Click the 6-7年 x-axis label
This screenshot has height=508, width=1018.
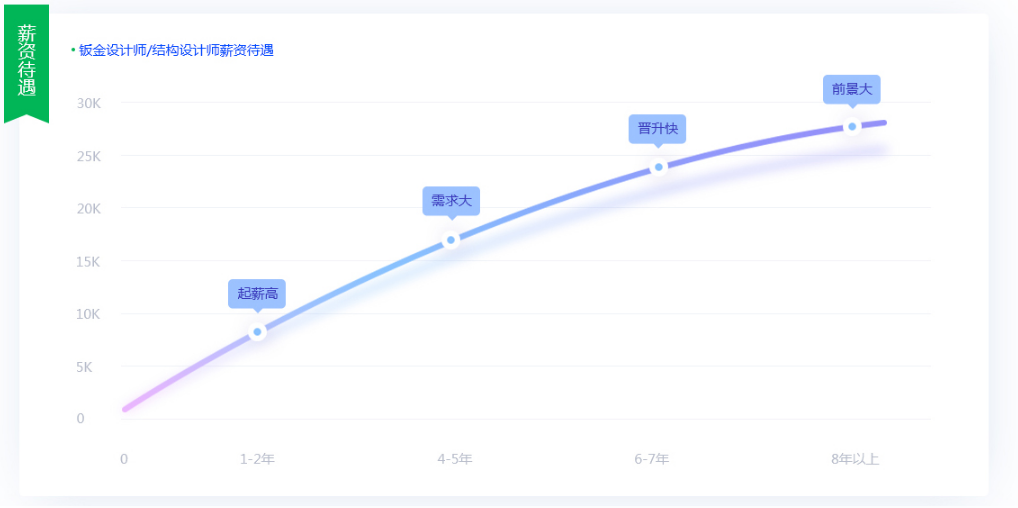[x=651, y=459]
